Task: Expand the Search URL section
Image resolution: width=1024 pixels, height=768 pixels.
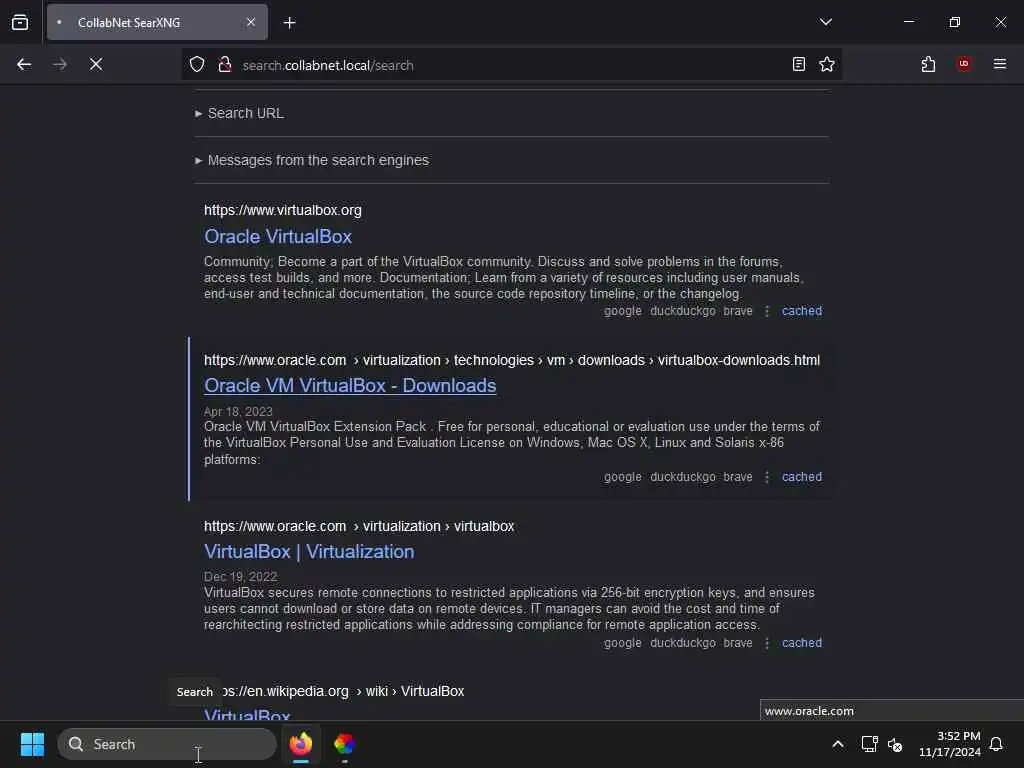Action: click(240, 113)
